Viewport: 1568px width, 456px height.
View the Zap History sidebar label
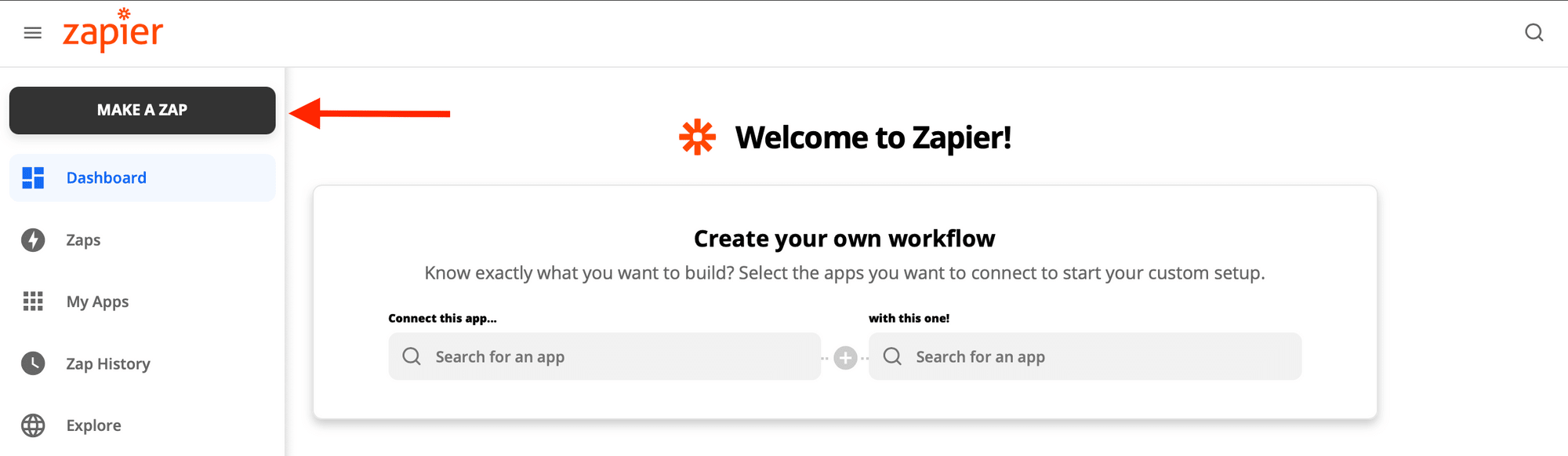108,364
